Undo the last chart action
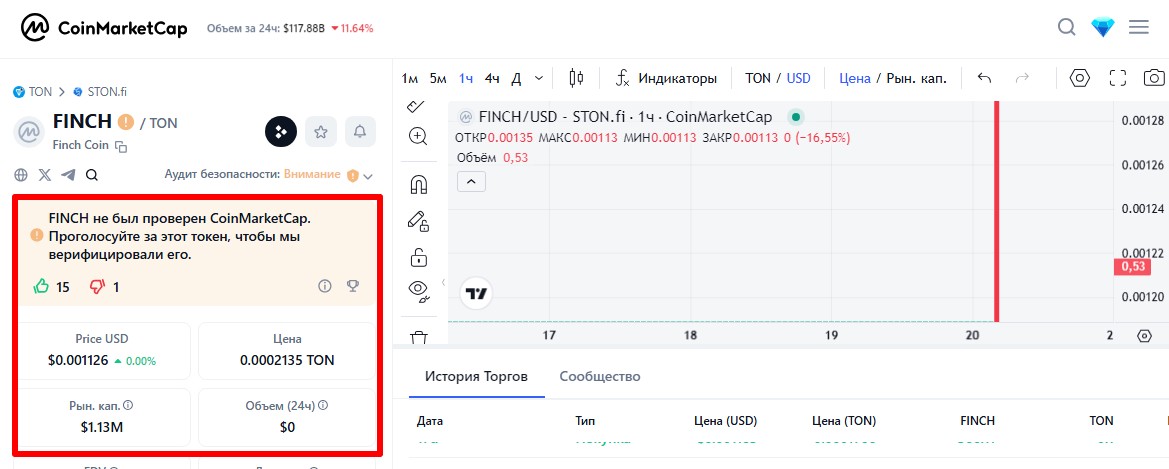The width and height of the screenshot is (1169, 469). coord(984,78)
